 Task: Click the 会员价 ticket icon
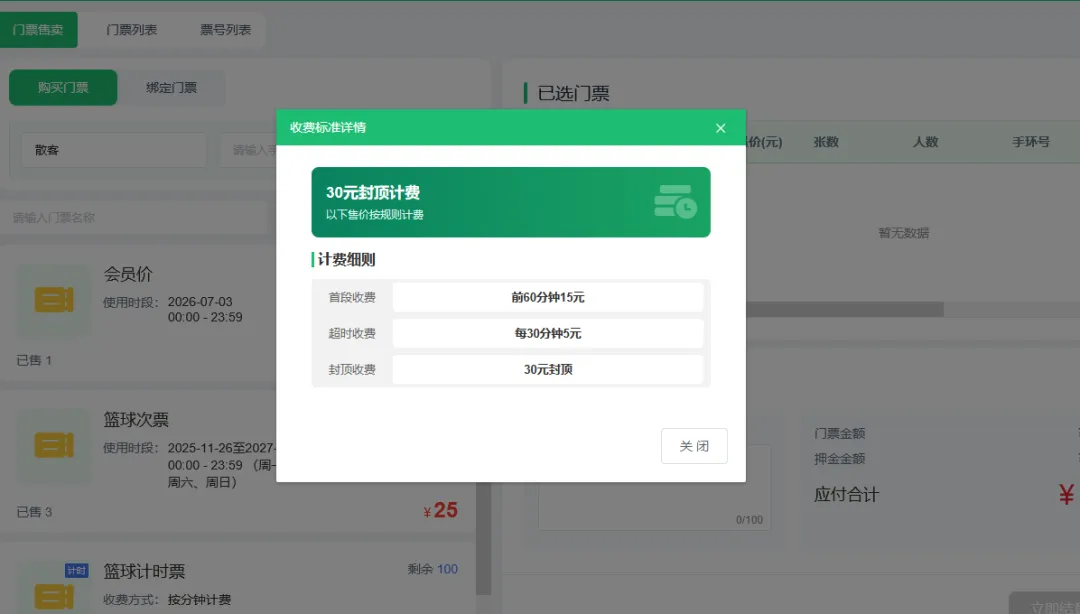tap(54, 300)
